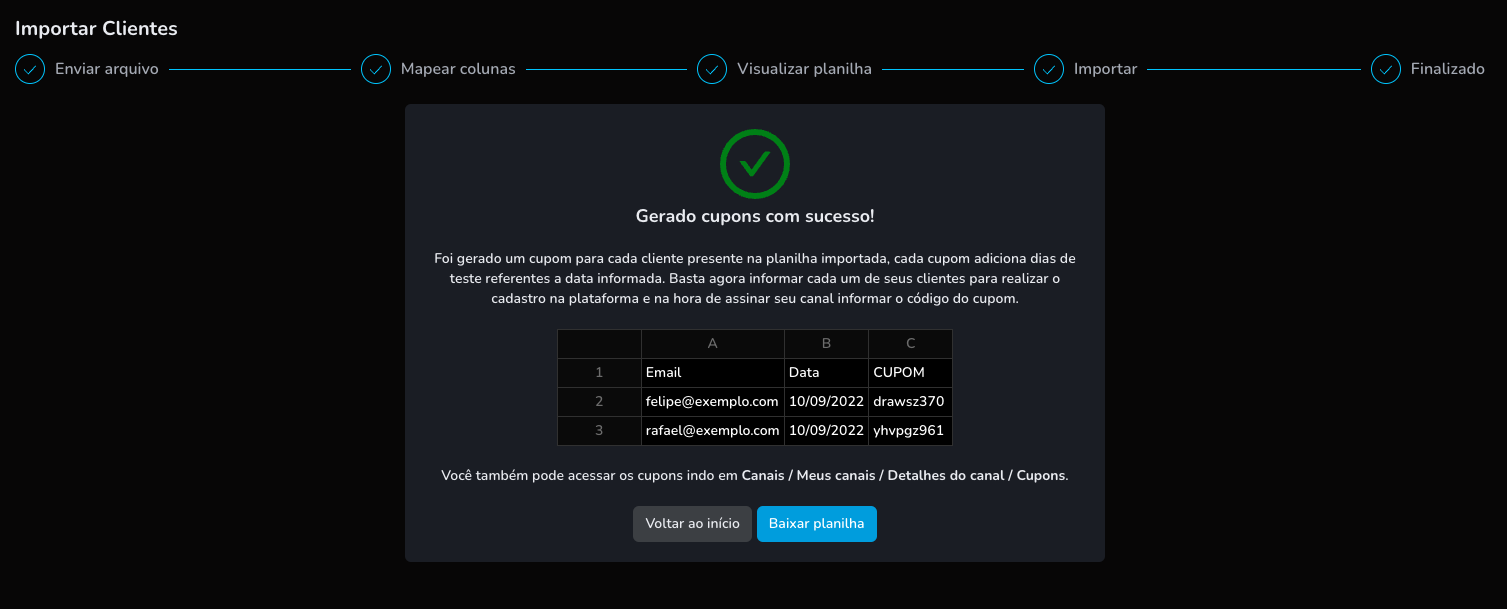Go to the Enviar arquivo step label
Image resolution: width=1507 pixels, height=609 pixels.
pos(107,69)
